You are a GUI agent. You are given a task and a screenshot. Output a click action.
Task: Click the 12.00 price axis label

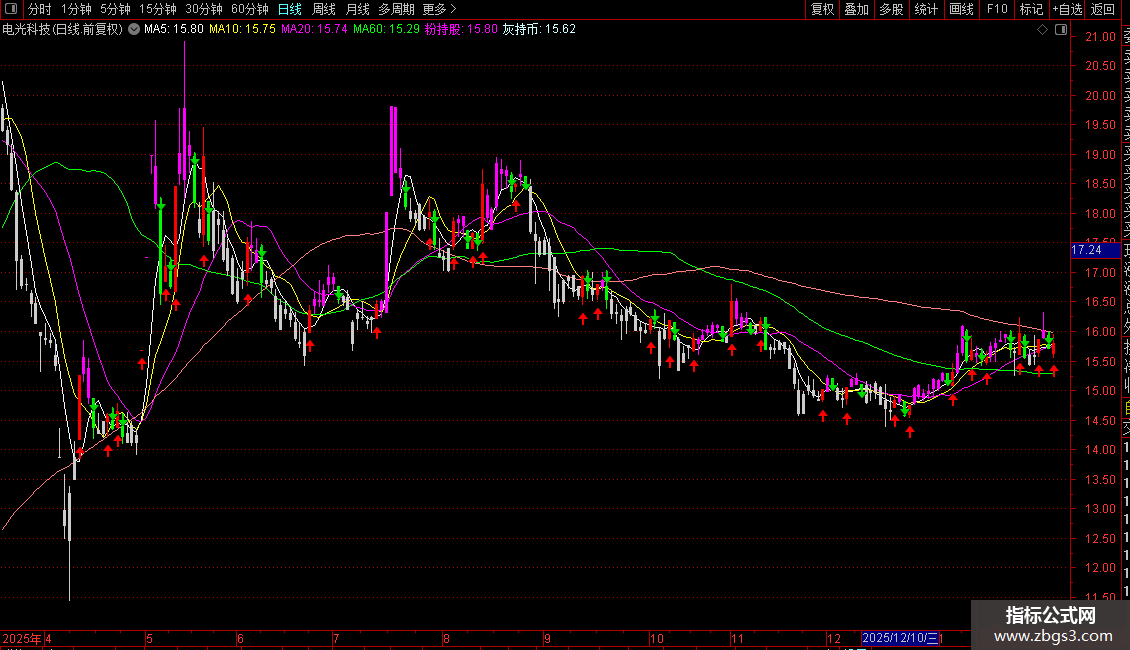(1100, 568)
